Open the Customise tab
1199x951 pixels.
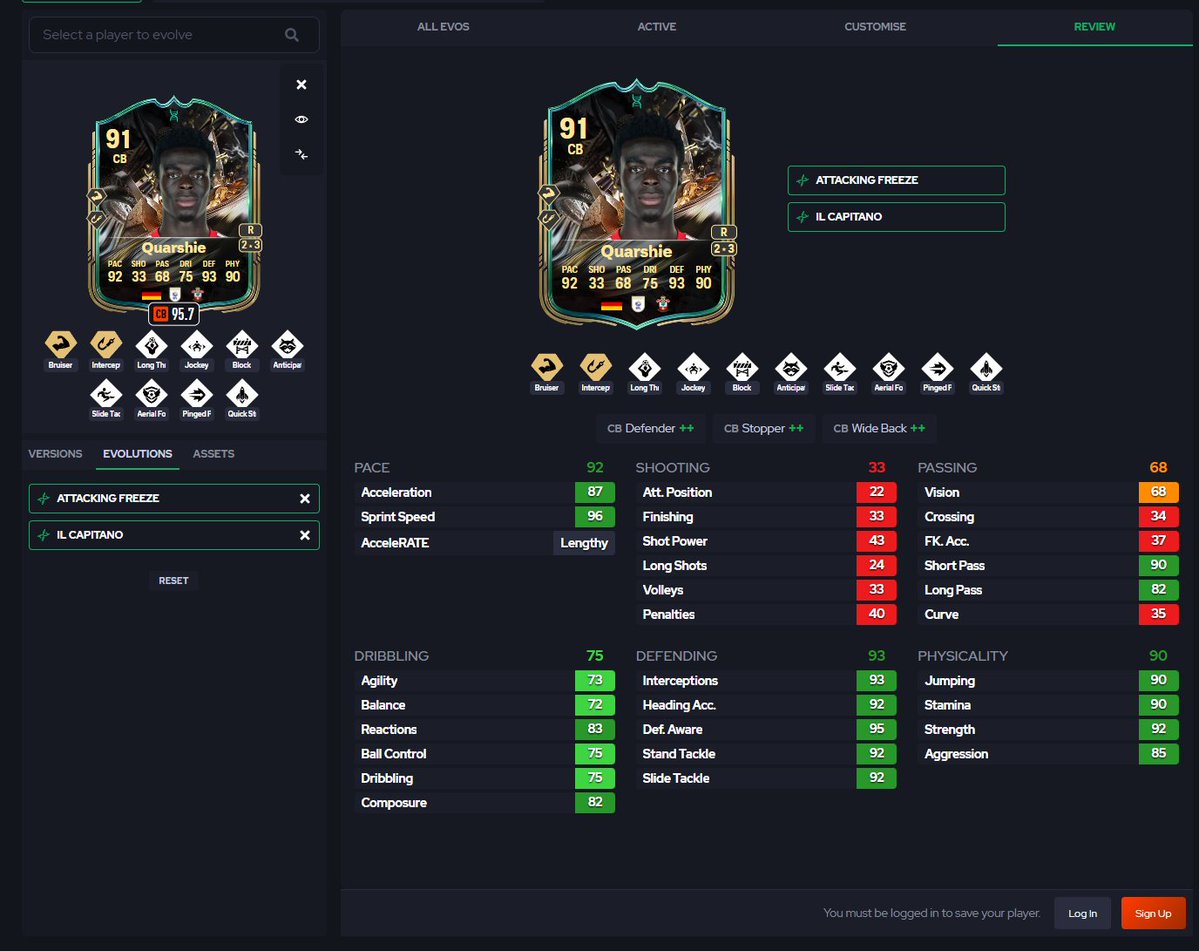point(875,27)
